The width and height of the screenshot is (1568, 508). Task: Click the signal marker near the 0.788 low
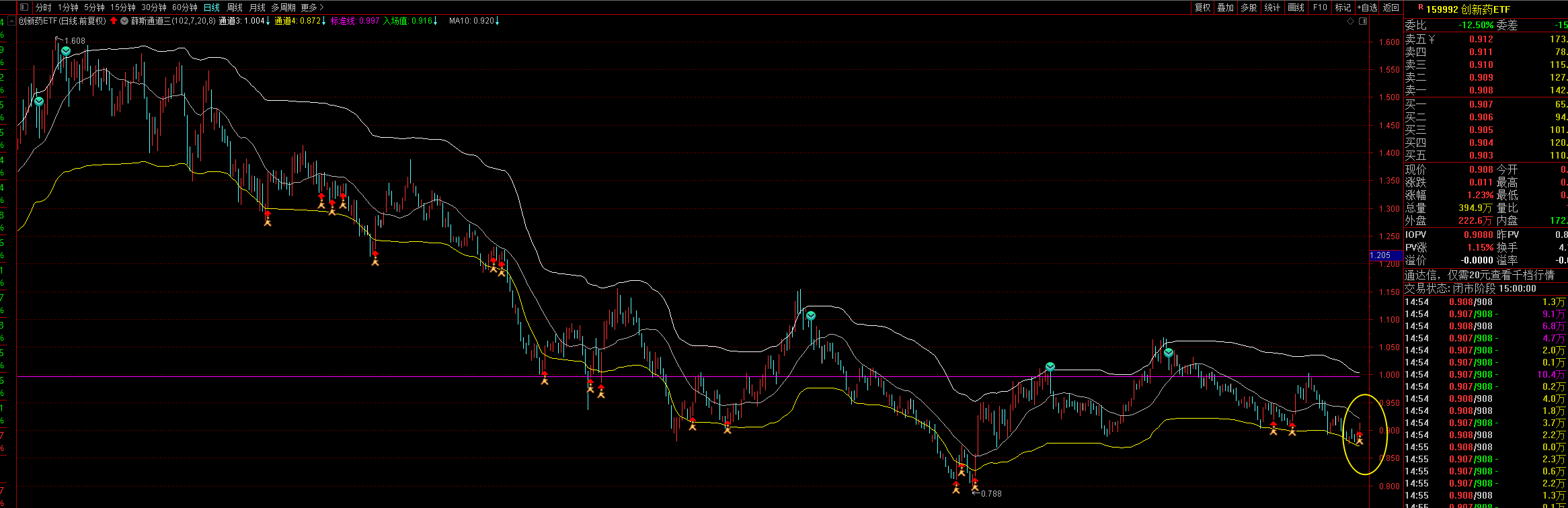coord(974,483)
